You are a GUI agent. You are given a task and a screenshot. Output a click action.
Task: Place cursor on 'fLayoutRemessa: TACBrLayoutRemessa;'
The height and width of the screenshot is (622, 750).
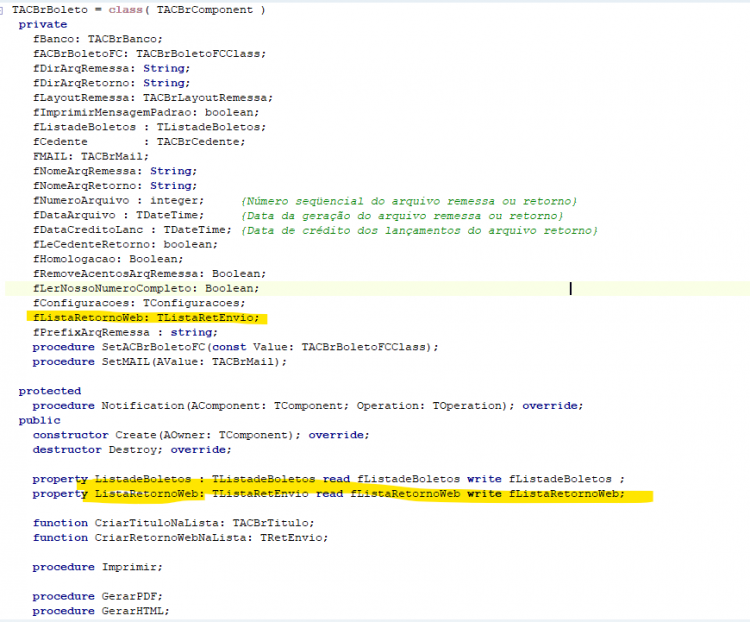(x=153, y=98)
